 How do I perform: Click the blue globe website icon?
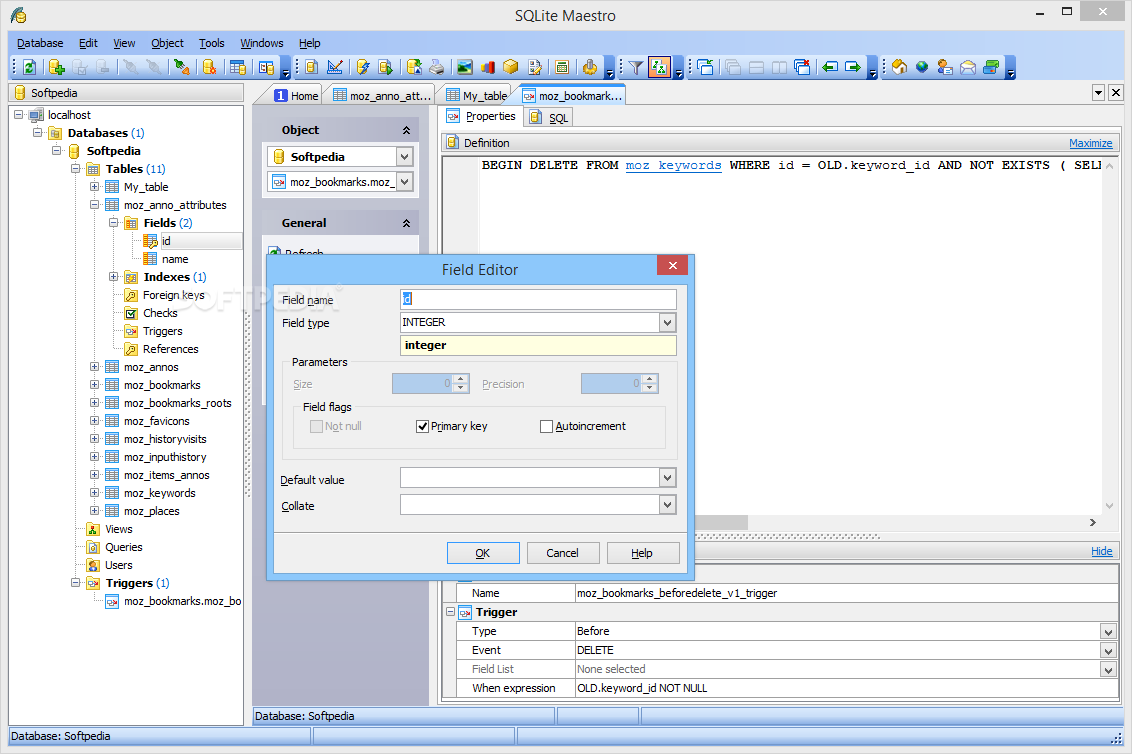coord(922,67)
